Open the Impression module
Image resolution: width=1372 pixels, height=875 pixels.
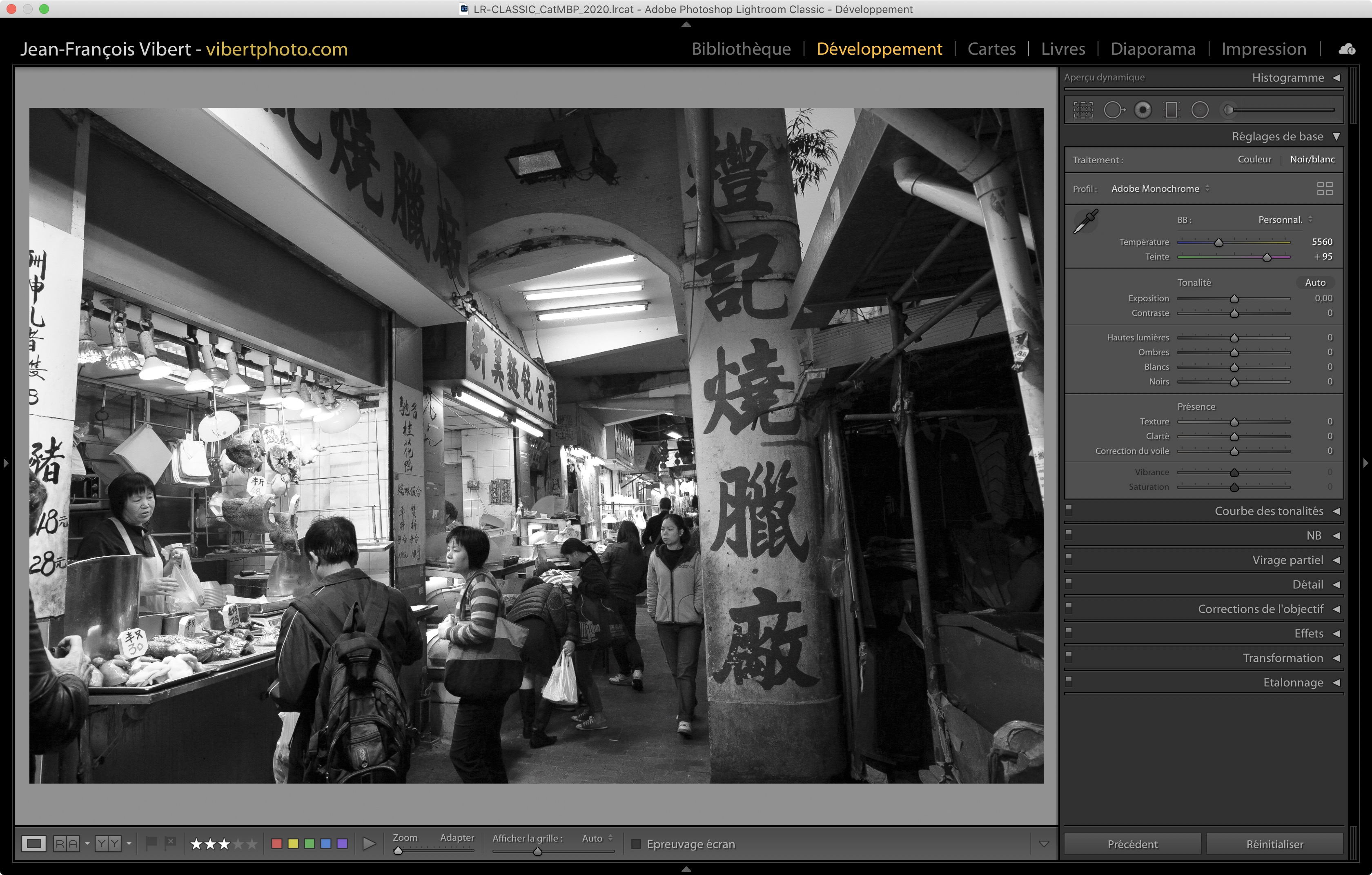[x=1264, y=49]
